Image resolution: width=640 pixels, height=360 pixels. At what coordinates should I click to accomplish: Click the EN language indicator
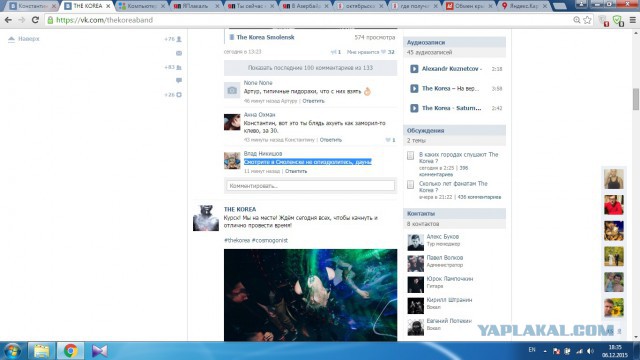coord(532,350)
